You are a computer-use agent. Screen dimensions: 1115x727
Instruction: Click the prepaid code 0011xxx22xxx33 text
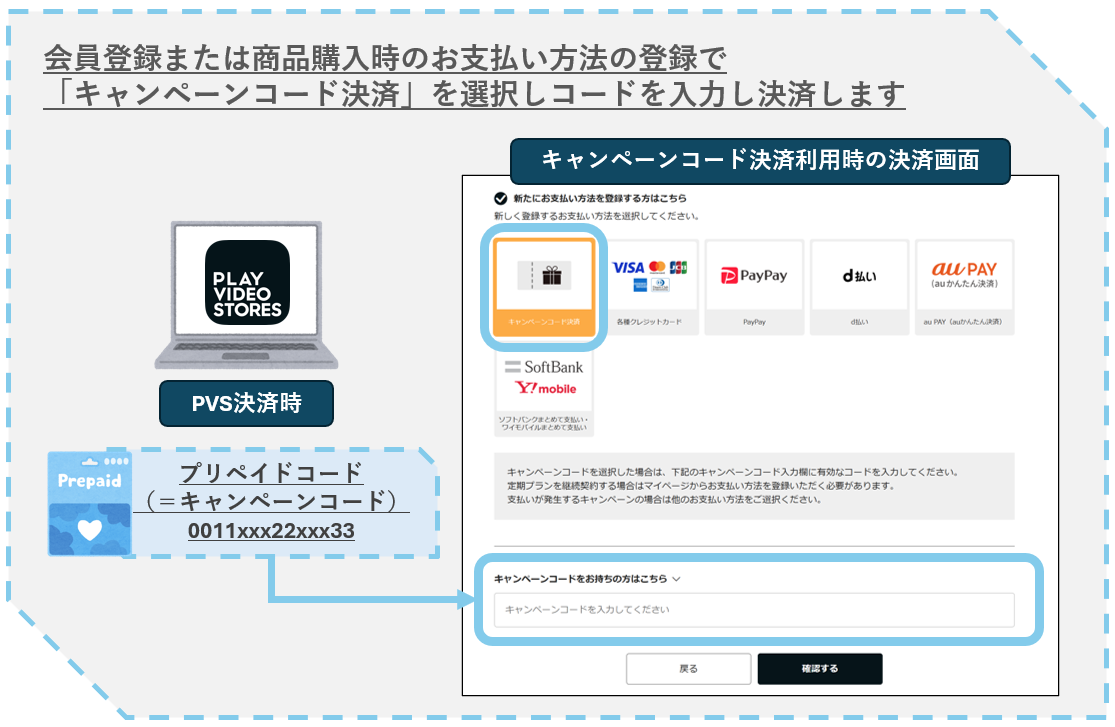click(271, 531)
